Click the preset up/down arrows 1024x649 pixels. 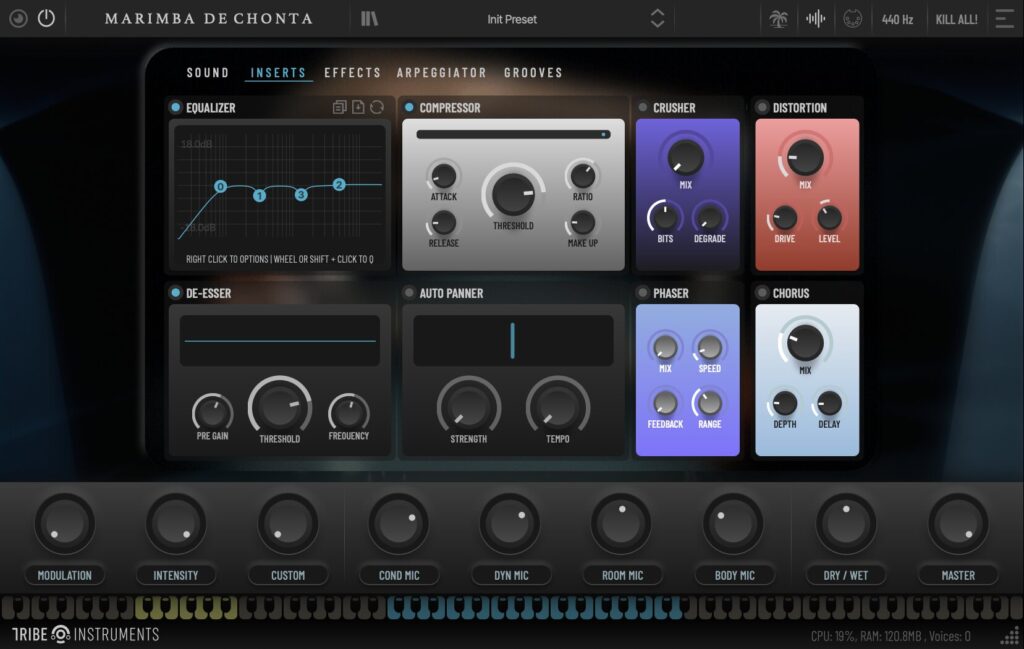coord(657,18)
